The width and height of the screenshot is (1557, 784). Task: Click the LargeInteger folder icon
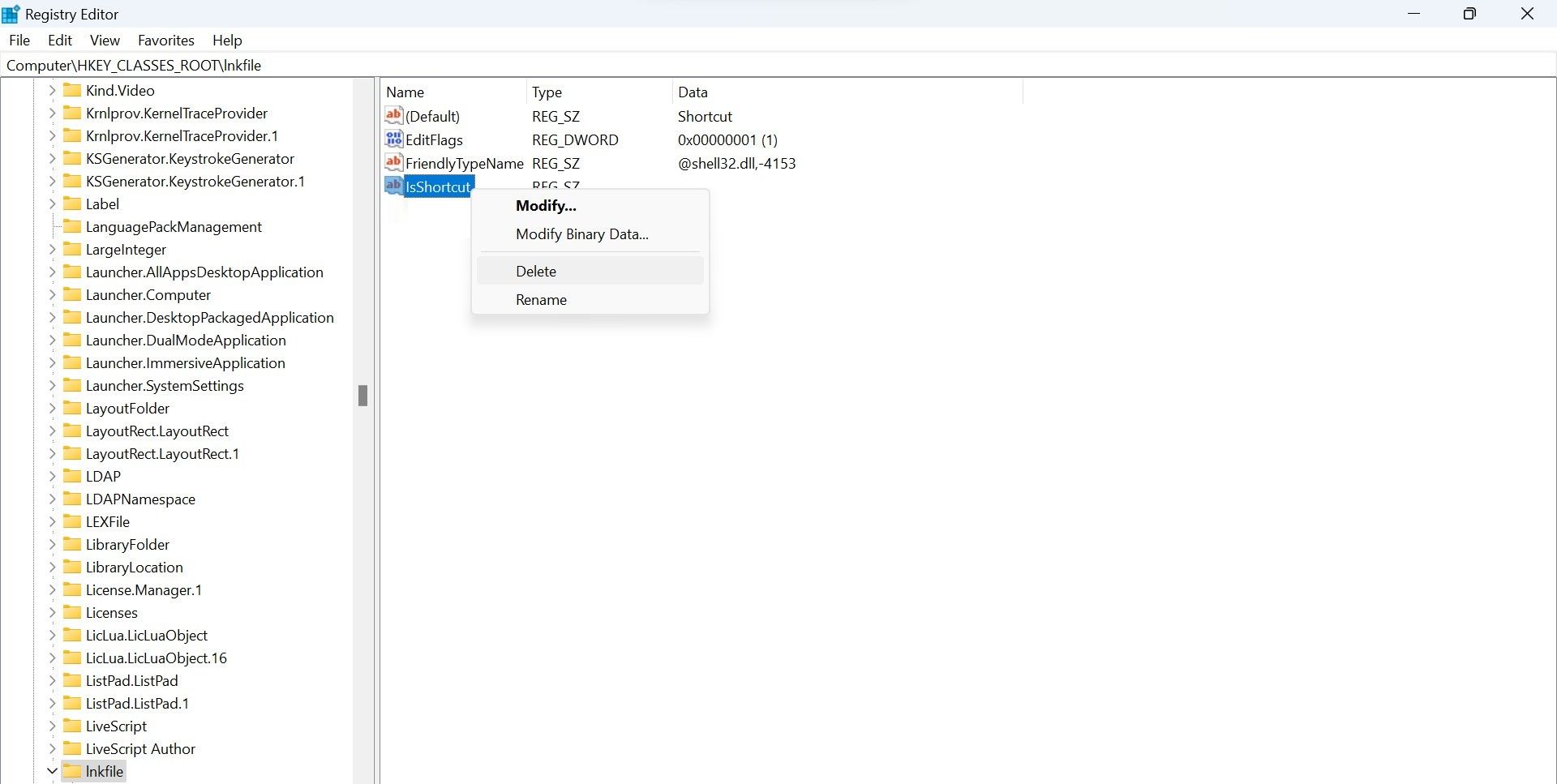pos(72,249)
